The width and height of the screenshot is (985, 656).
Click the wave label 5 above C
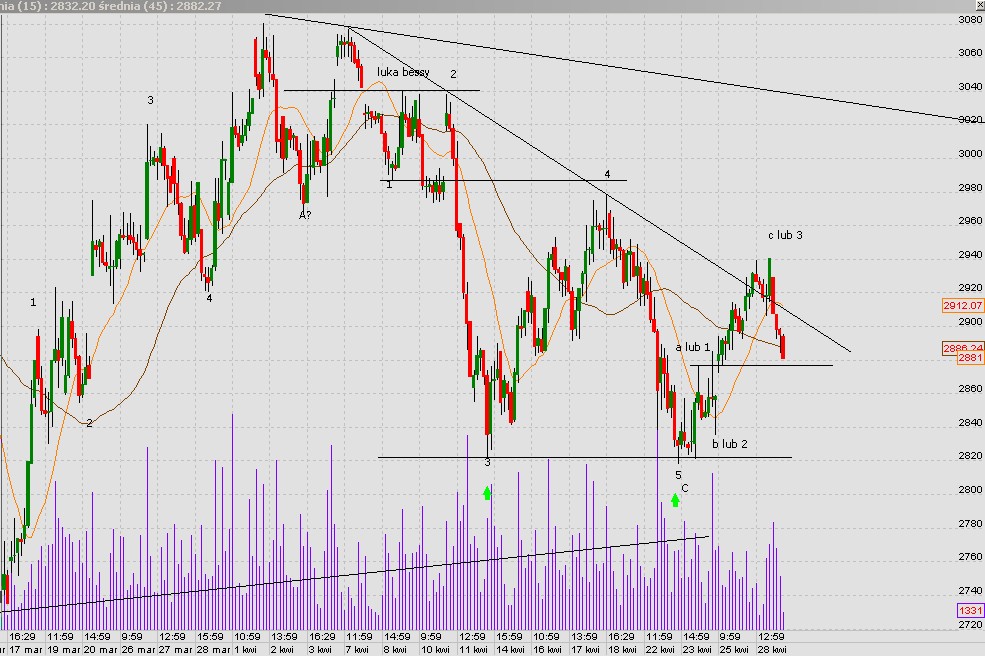pyautogui.click(x=678, y=475)
